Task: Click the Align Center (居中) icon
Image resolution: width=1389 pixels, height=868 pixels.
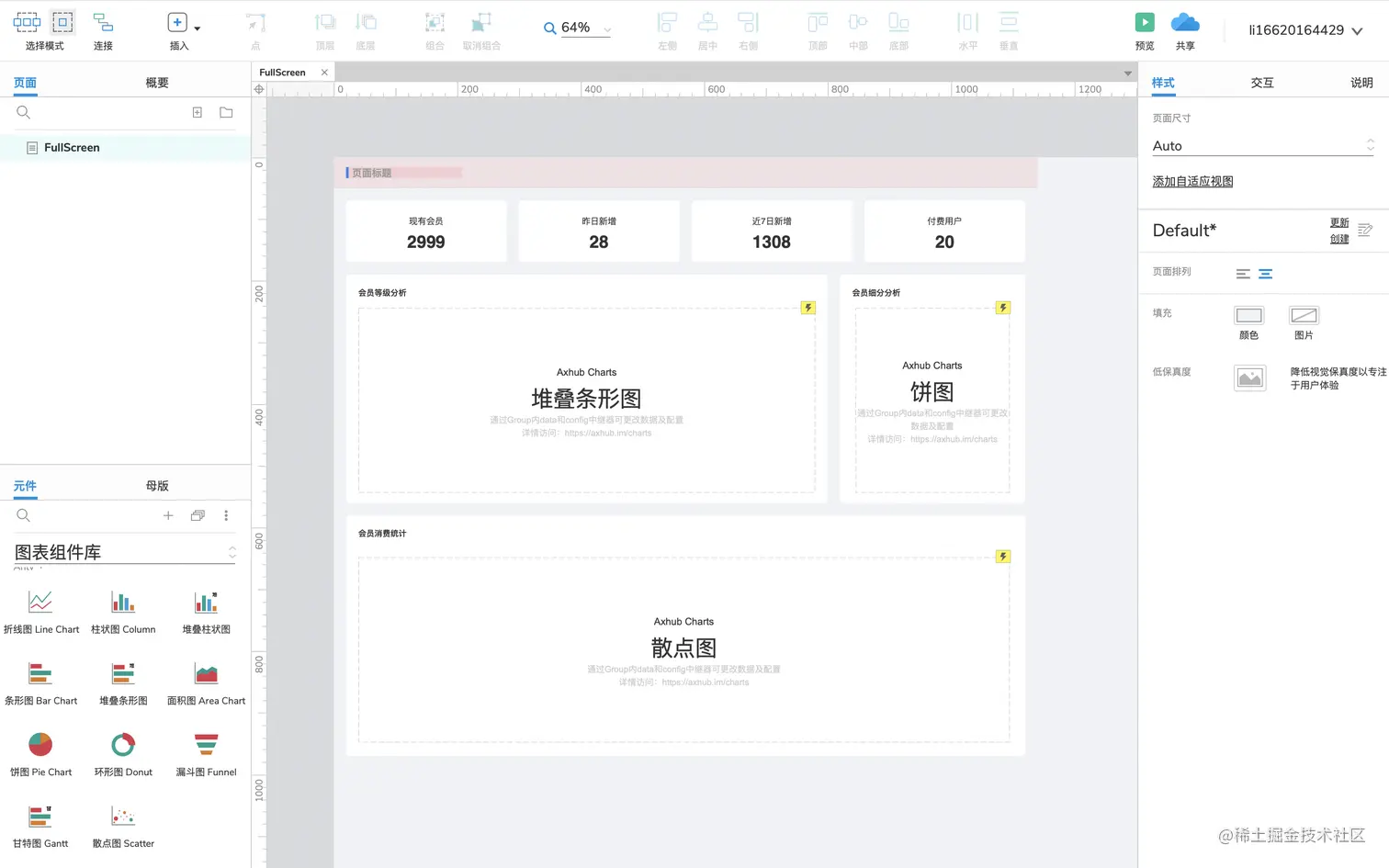Action: click(x=707, y=23)
